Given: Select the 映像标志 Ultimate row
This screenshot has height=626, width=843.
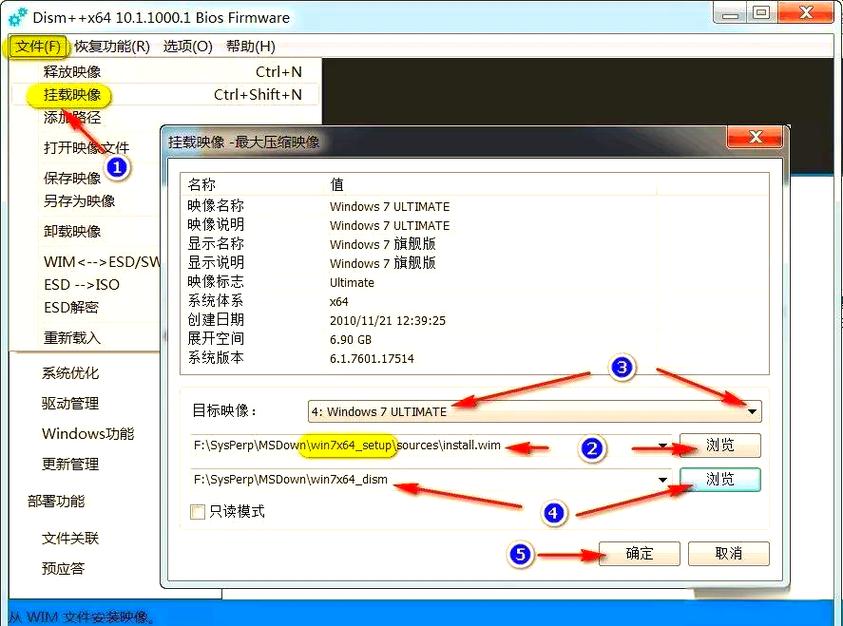Looking at the screenshot, I should [475, 282].
